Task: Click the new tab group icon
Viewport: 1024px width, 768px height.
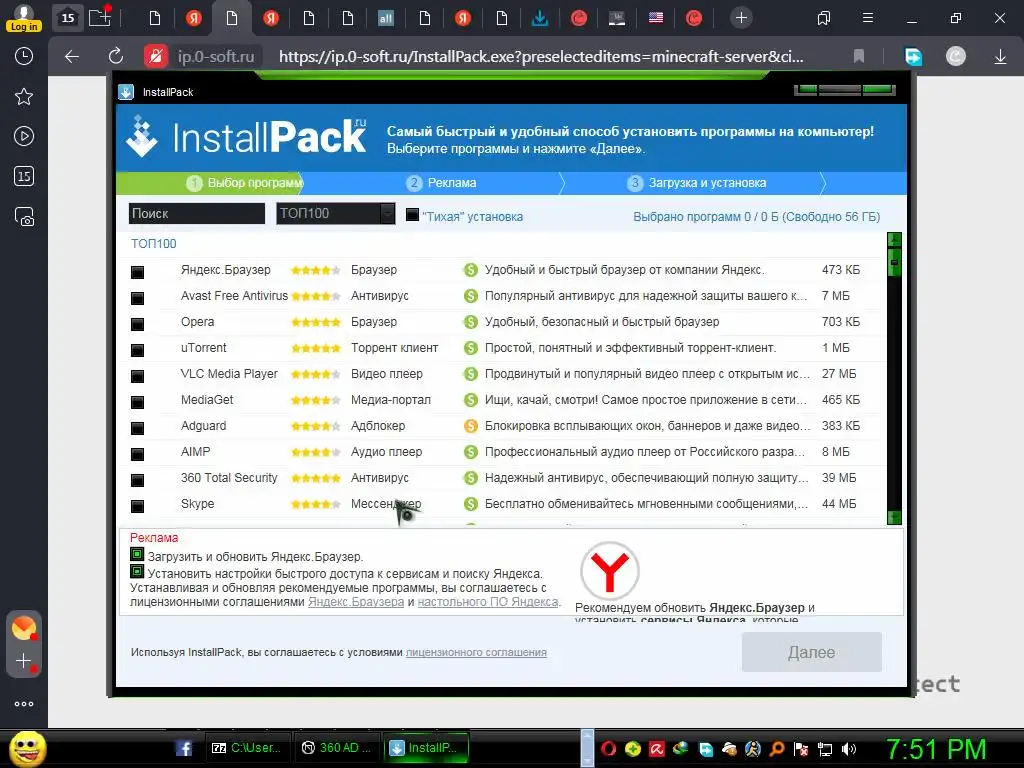Action: tap(100, 18)
